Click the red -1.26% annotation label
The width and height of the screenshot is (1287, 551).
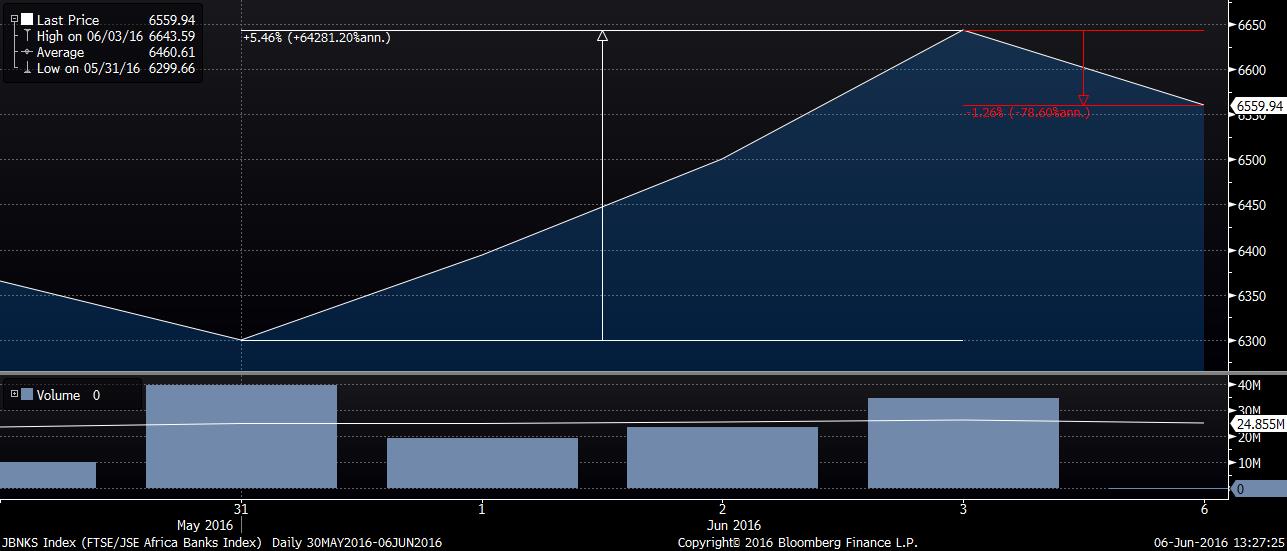pyautogui.click(x=1027, y=113)
